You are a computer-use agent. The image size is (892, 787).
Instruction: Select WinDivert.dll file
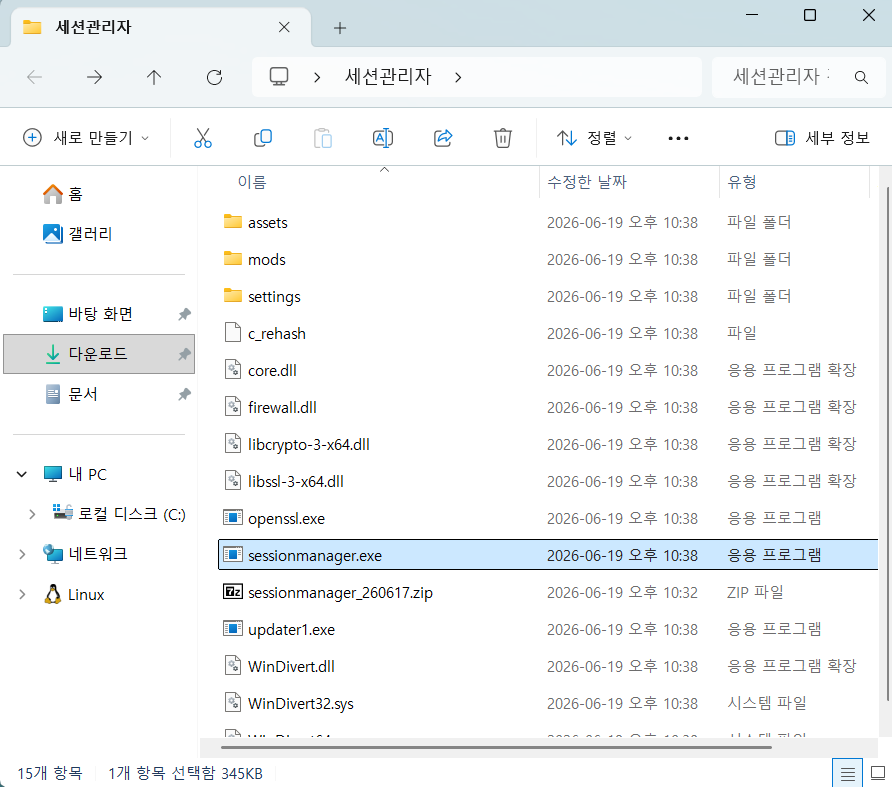tap(291, 666)
